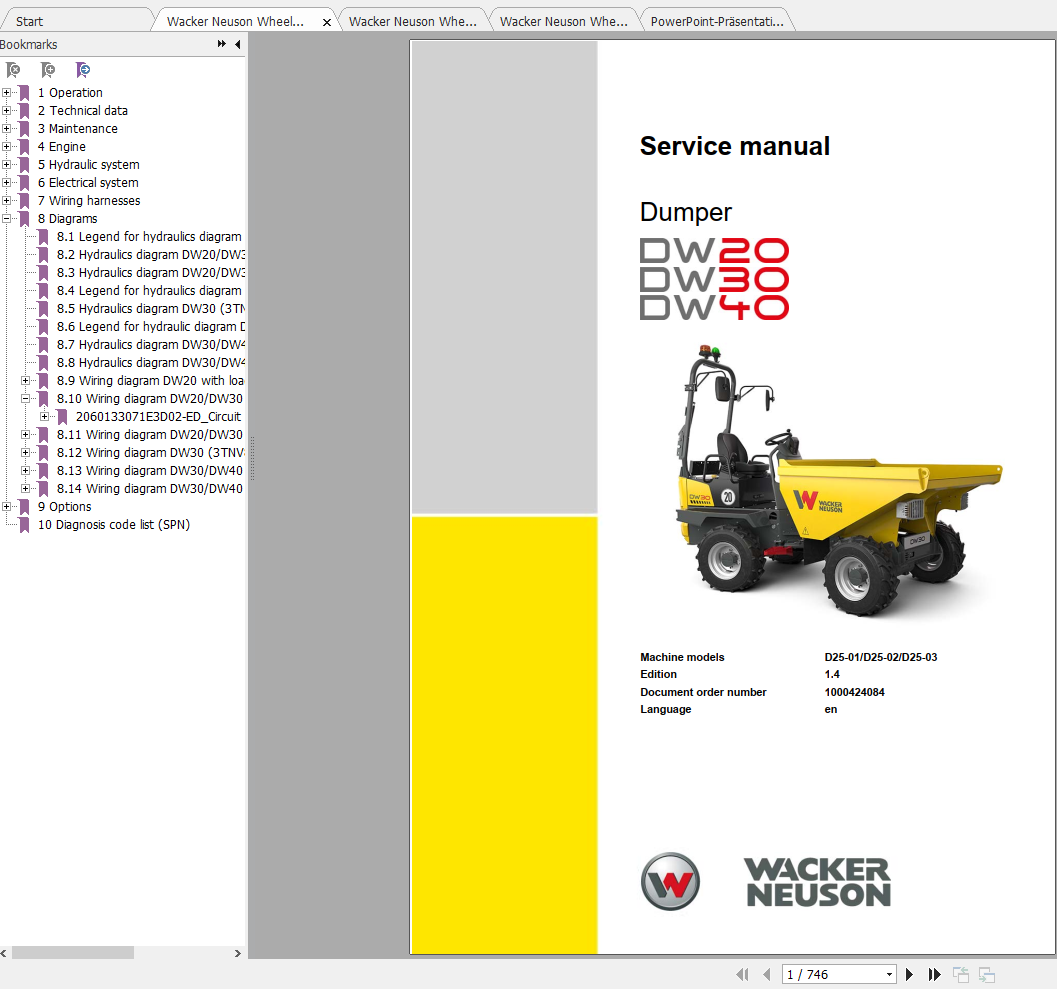
Task: Expand the 1 Operation bookmark
Action: (x=8, y=92)
